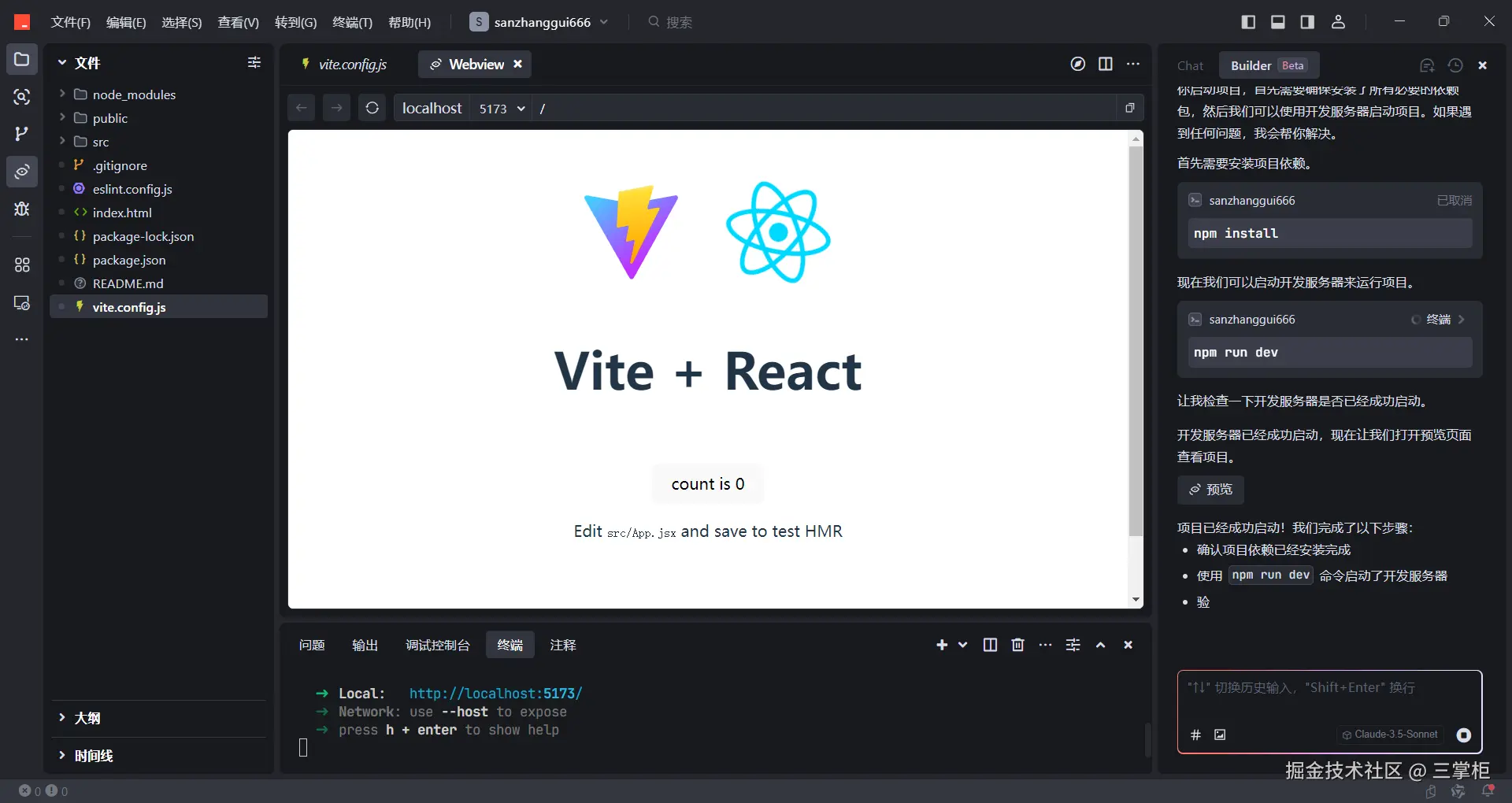Viewport: 1512px width, 803px height.
Task: Open the Webview preview icon in activity bar
Action: [x=22, y=171]
